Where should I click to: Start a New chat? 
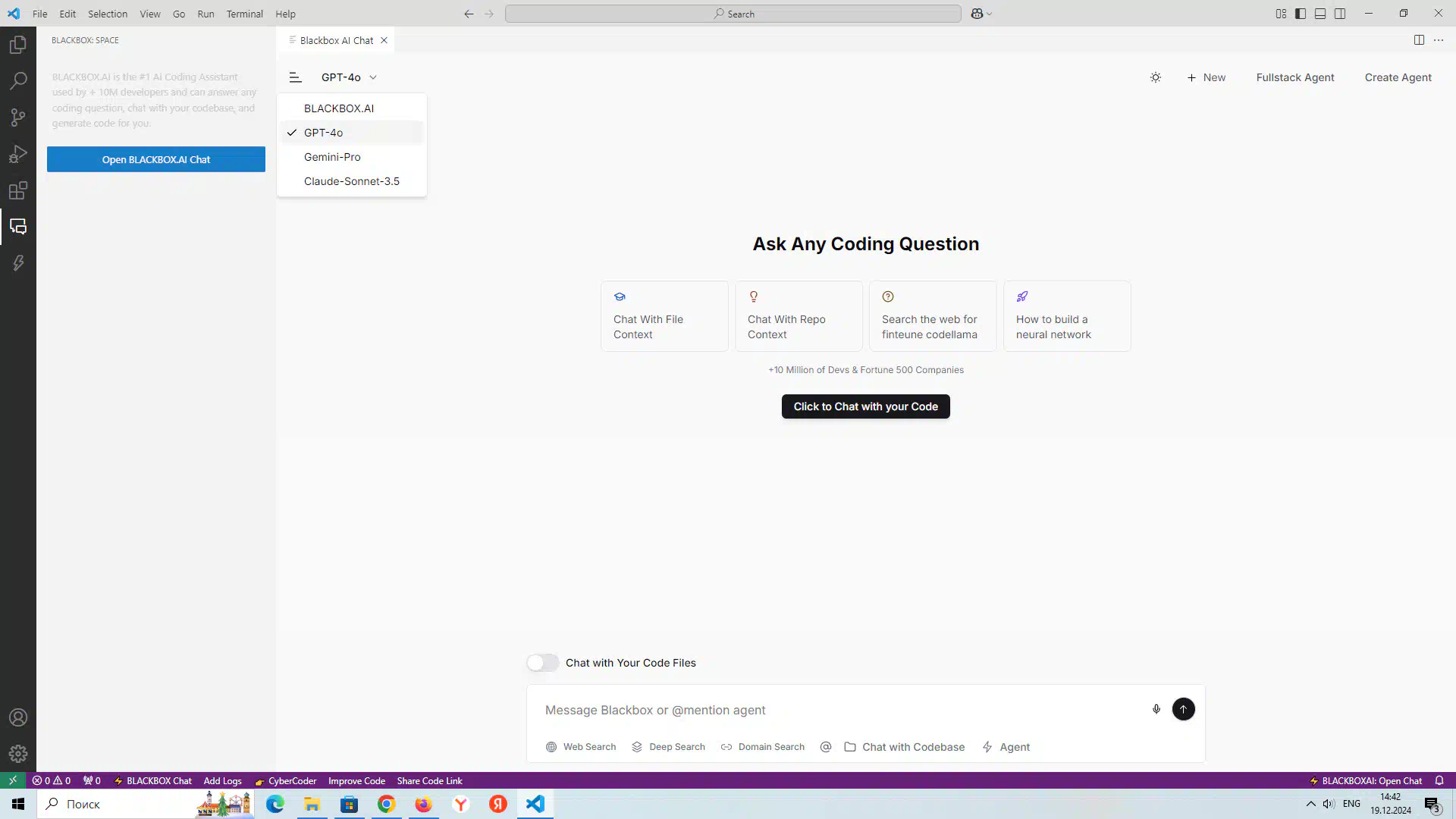1206,77
